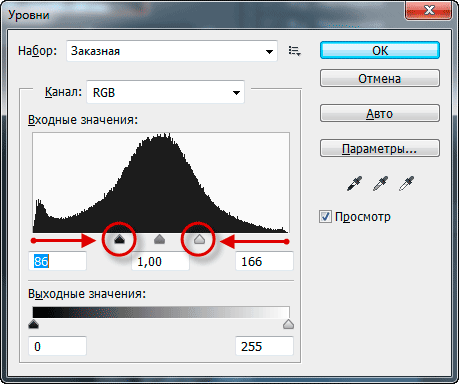Click the output highlight field showing 255
This screenshot has height=384, width=459.
264,346
